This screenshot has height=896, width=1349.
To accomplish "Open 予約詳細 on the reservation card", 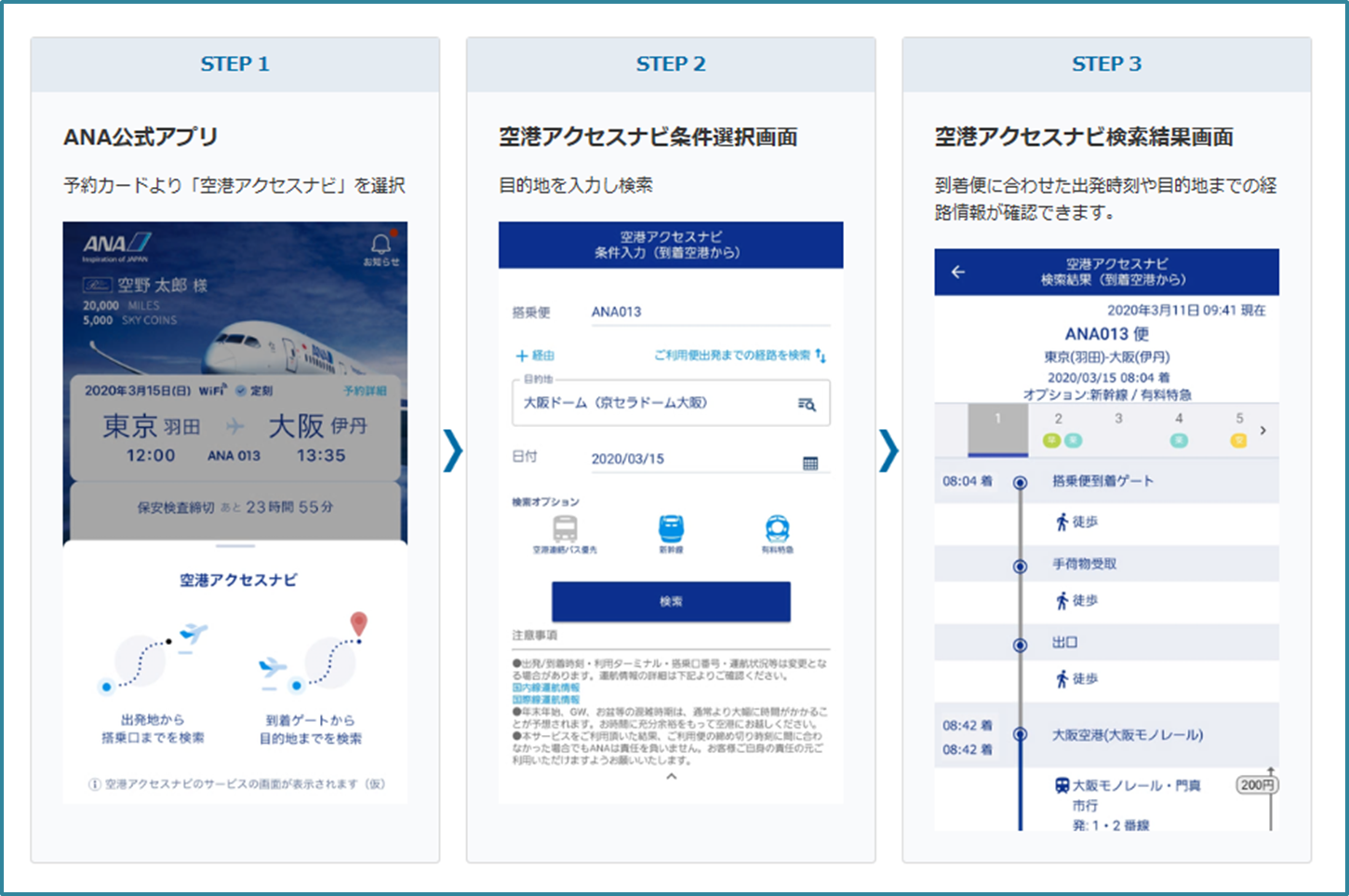I will coord(366,391).
